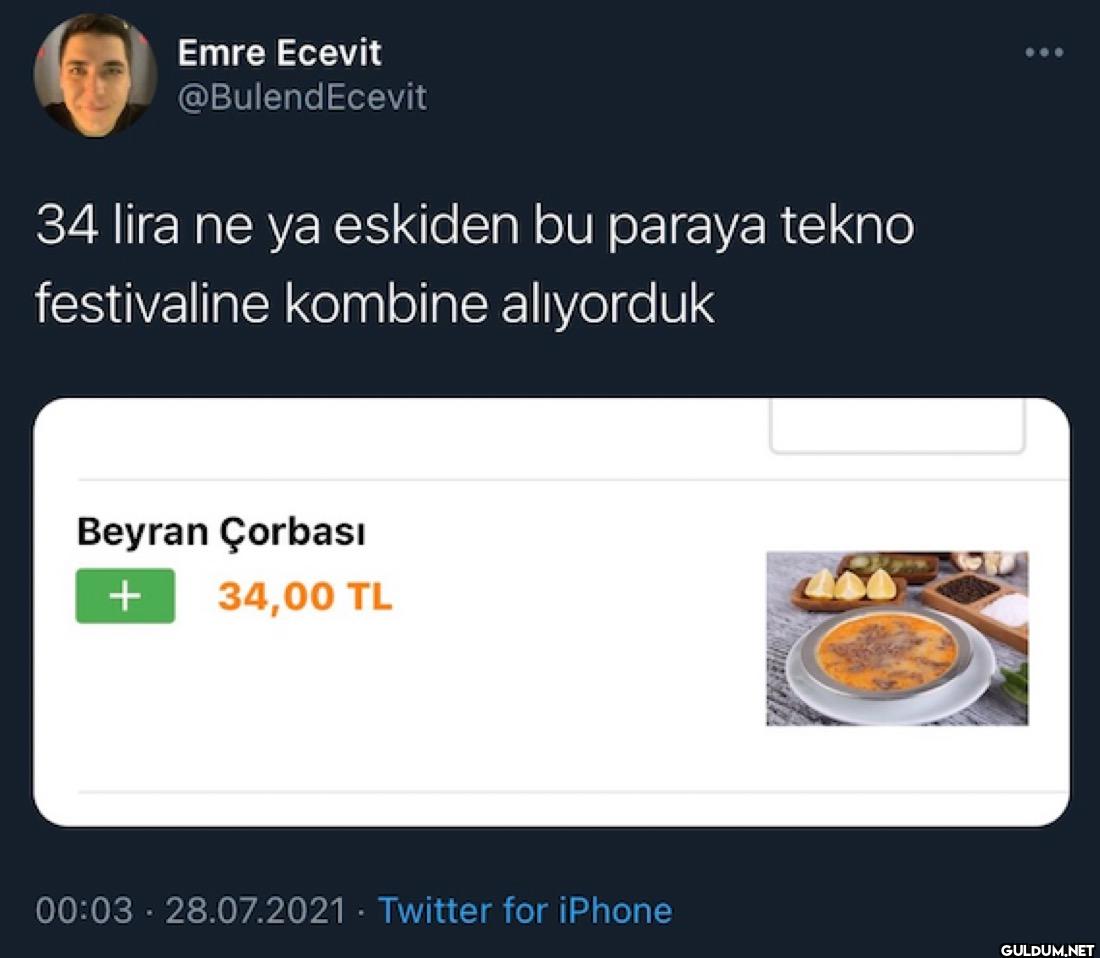Select the Beyran Çorbası item title
This screenshot has width=1100, height=958.
pos(221,532)
